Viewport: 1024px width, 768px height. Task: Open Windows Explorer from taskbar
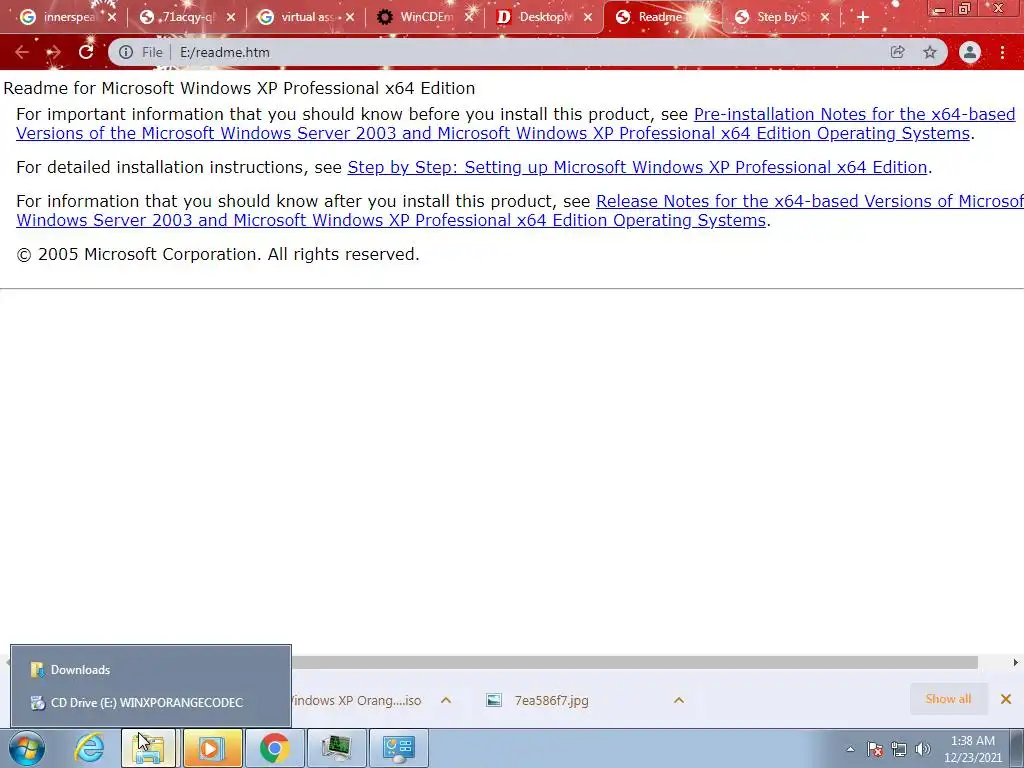[x=148, y=748]
